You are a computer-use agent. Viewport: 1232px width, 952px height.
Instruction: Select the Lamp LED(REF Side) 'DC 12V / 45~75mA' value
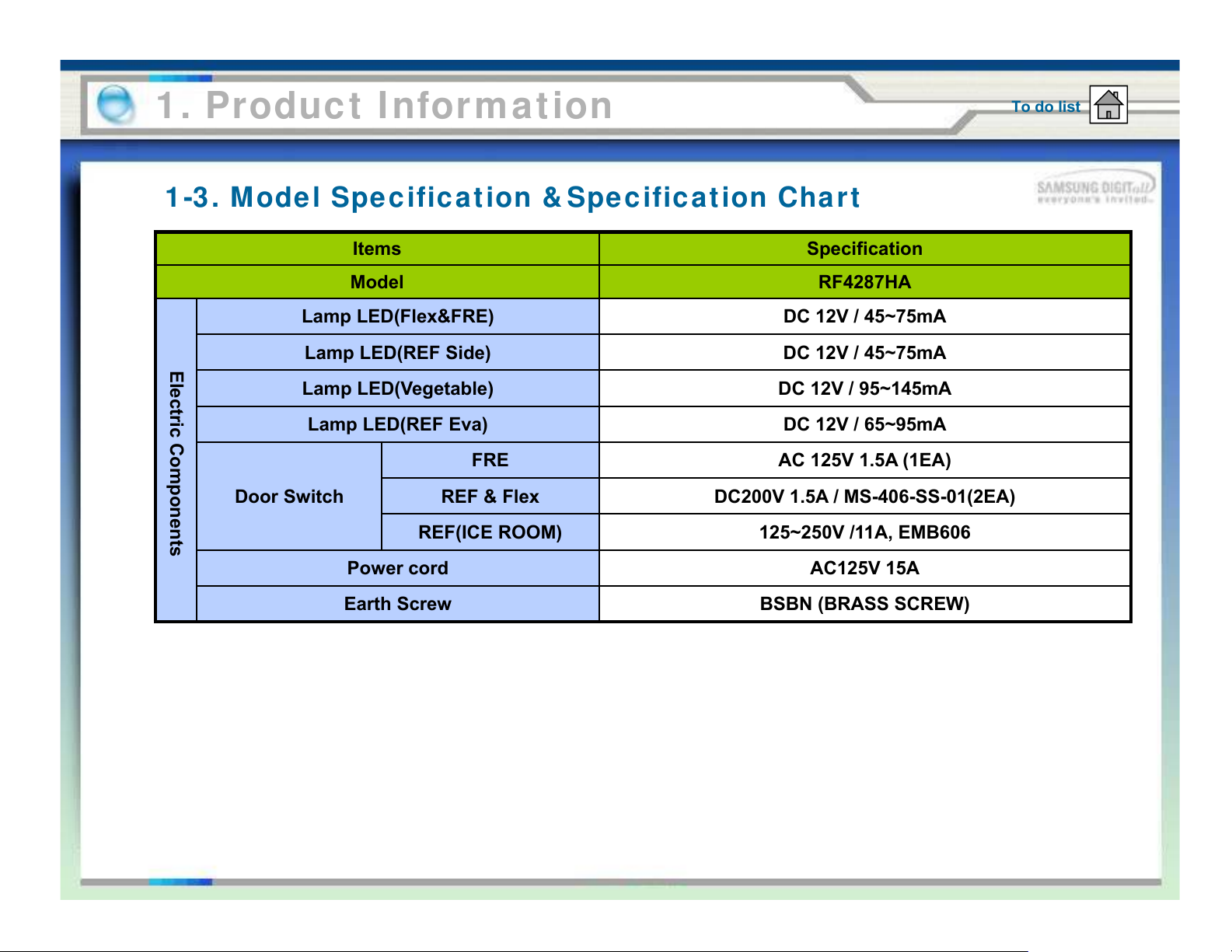(x=864, y=353)
